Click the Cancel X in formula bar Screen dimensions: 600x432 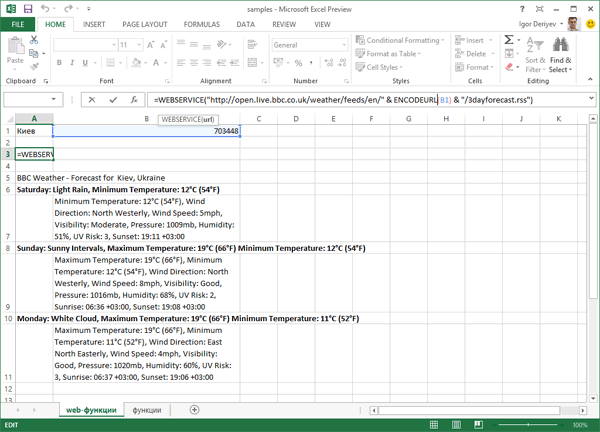point(92,100)
